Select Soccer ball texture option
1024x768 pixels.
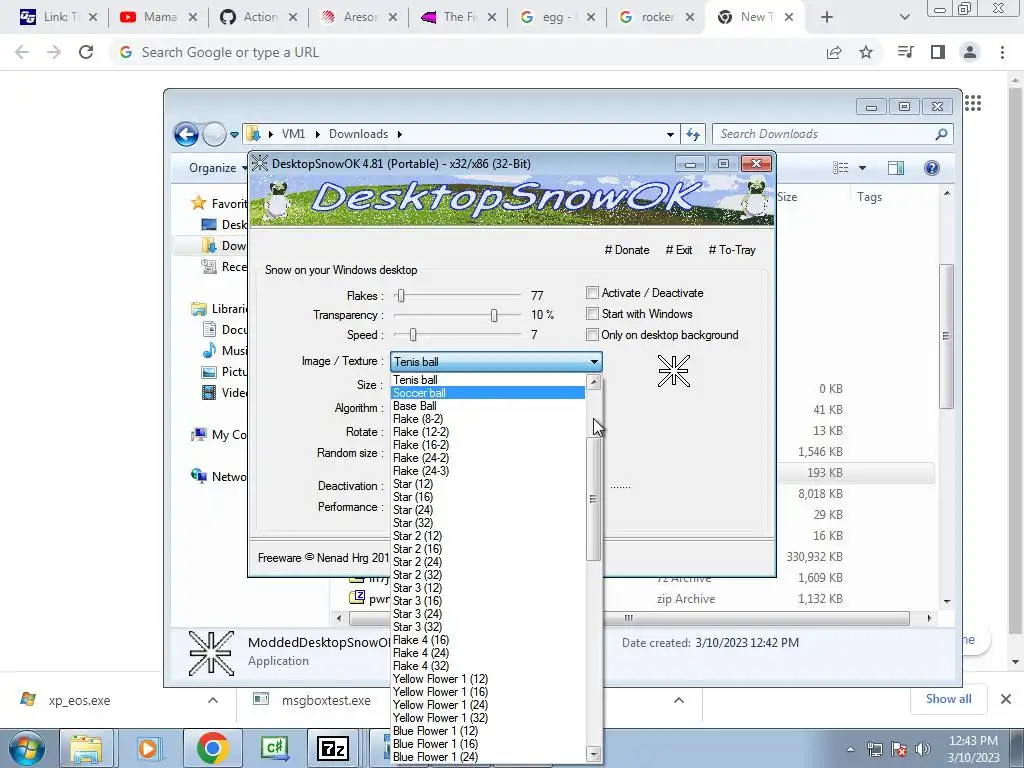(487, 392)
